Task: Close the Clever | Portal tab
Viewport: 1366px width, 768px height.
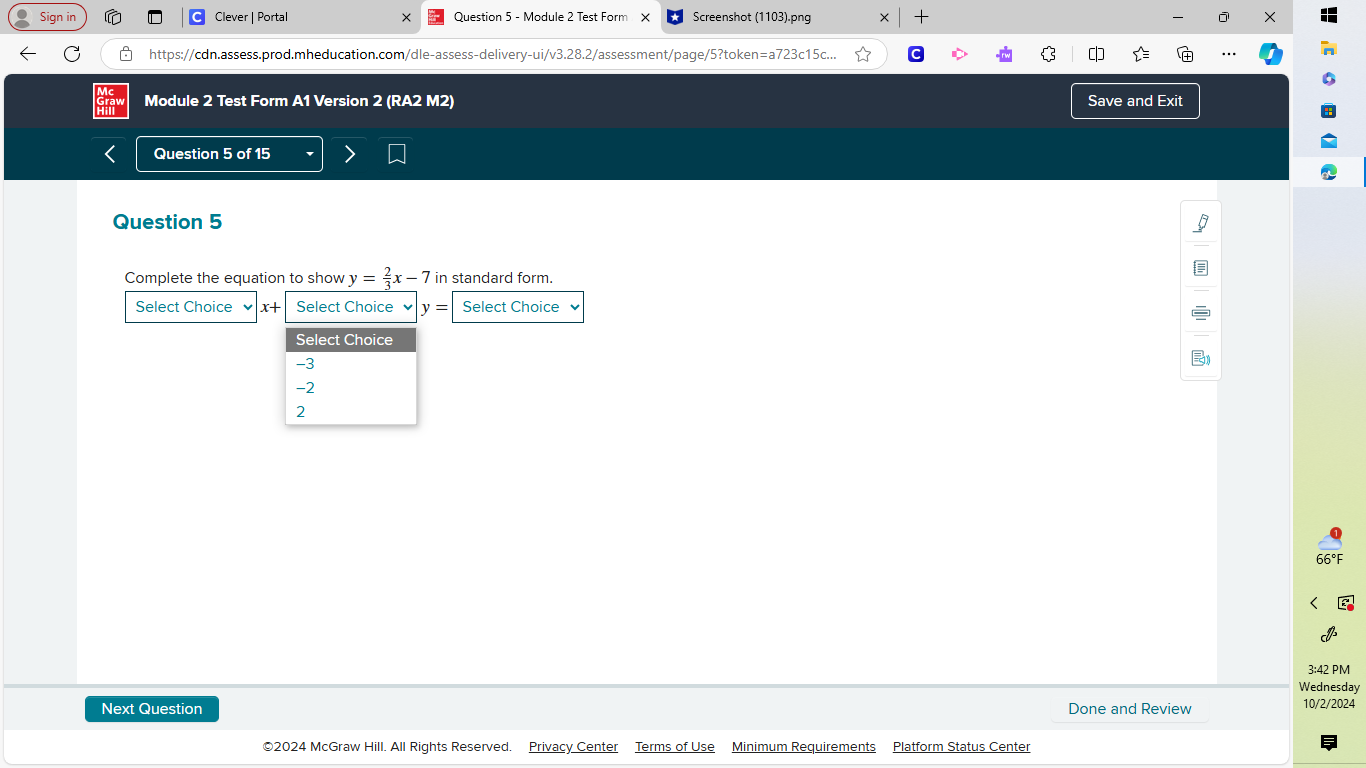Action: point(406,17)
